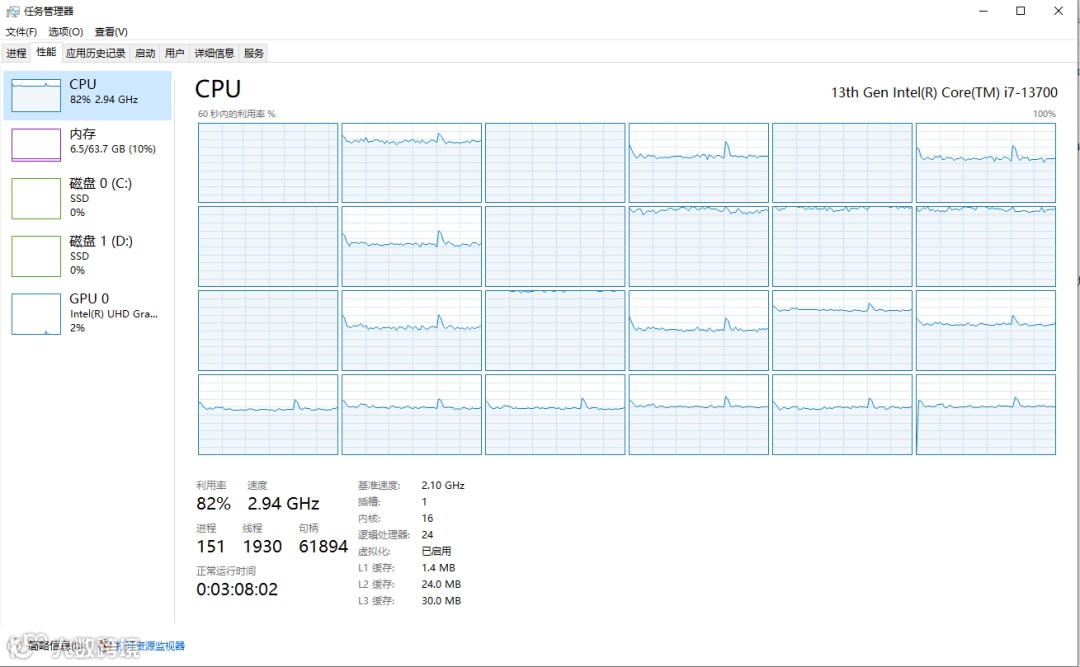Go to the 用户 tab
Viewport: 1080px width, 667px height.
(x=174, y=53)
